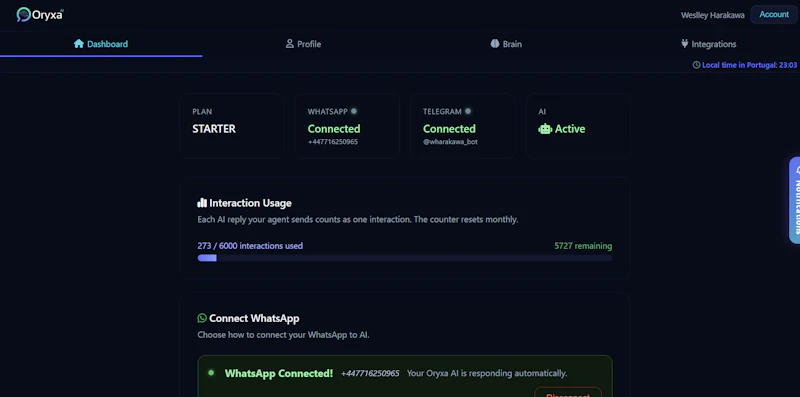Screen dimensions: 800x397
Task: Click the WhatsApp Connected! banner text
Action: pyautogui.click(x=279, y=374)
